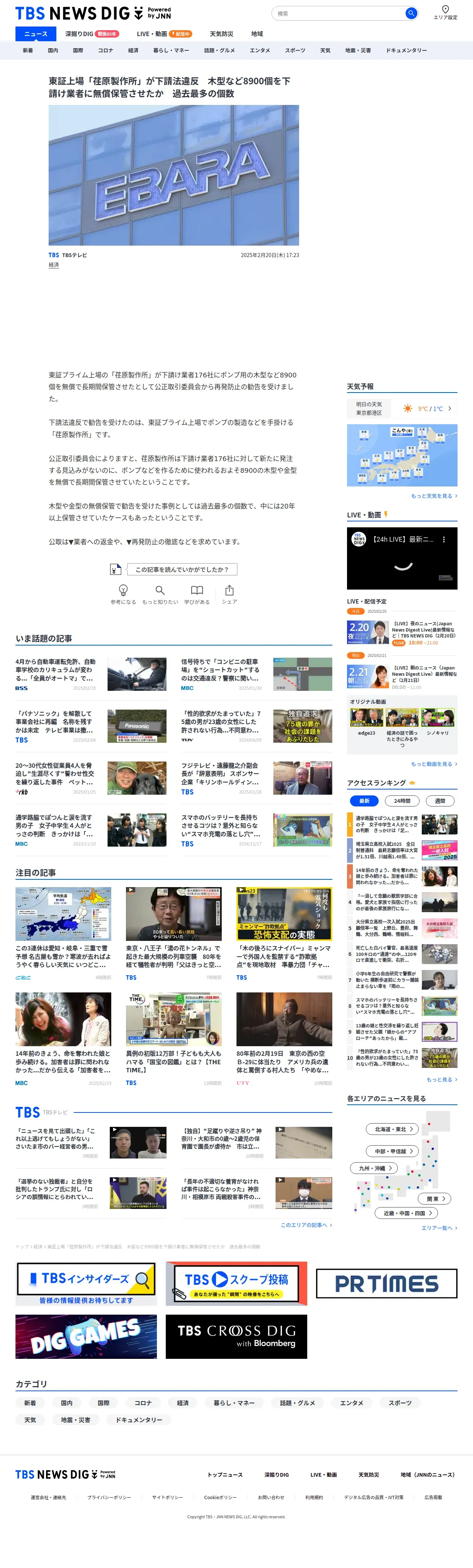
Task: Click the もっと知りたい magnifier icon
Action: point(160,590)
